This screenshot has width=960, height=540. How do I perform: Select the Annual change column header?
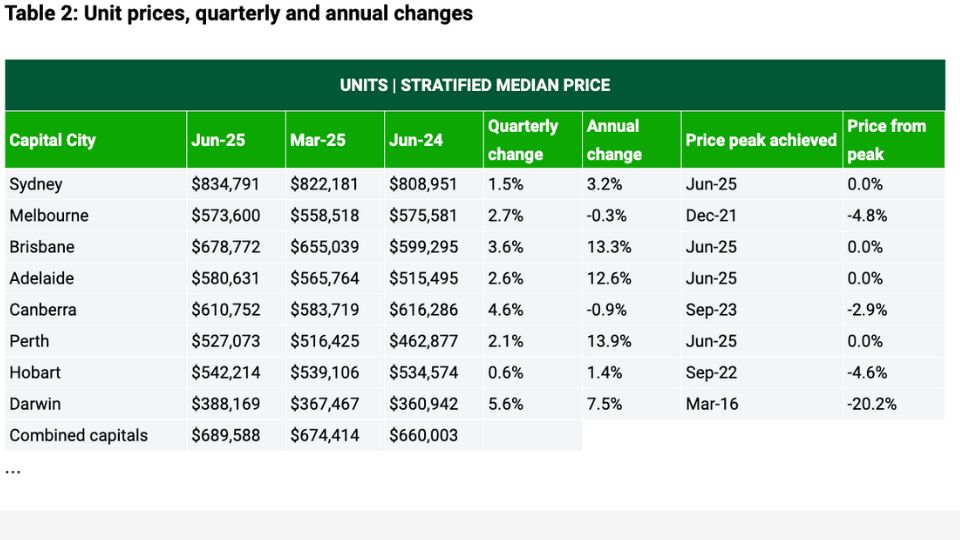click(x=614, y=140)
